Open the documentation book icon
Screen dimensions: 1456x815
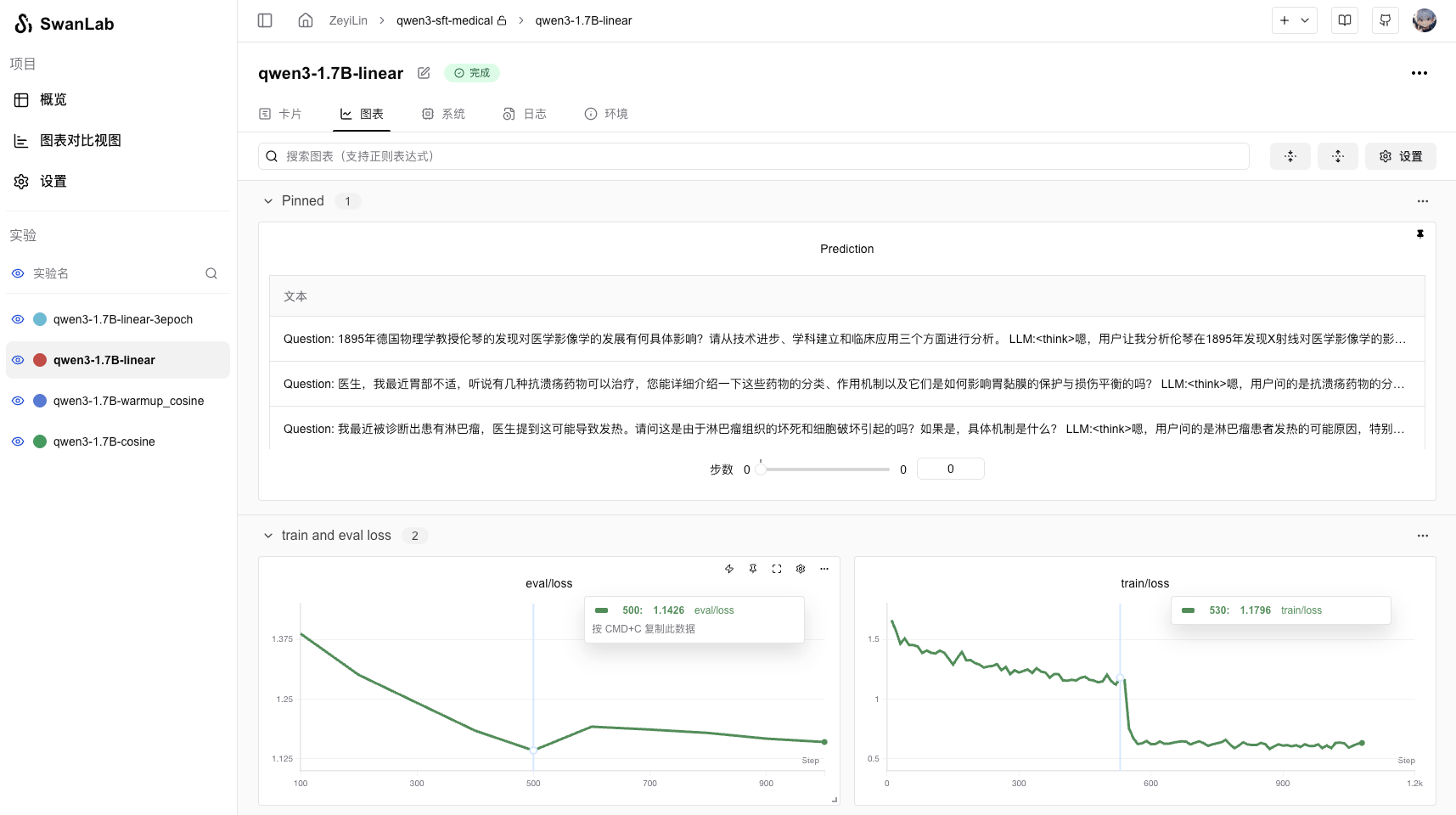tap(1345, 20)
